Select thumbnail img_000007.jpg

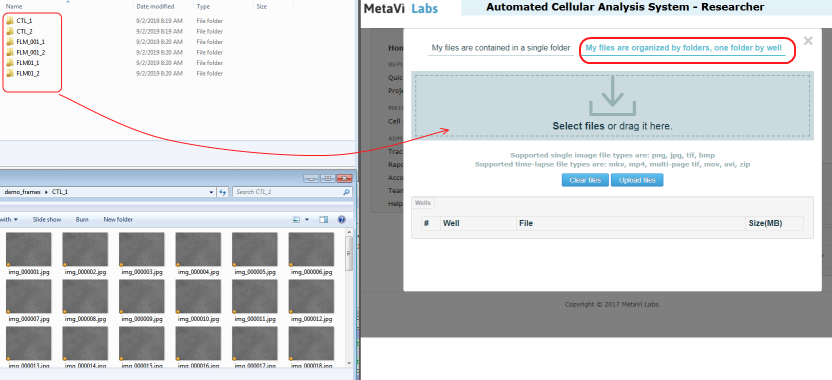pos(29,301)
